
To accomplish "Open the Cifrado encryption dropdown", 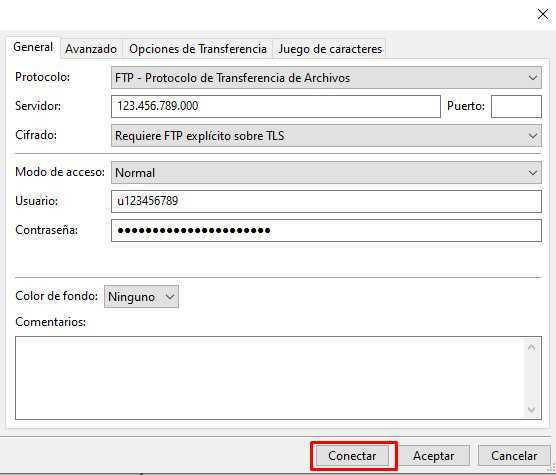I will click(326, 135).
